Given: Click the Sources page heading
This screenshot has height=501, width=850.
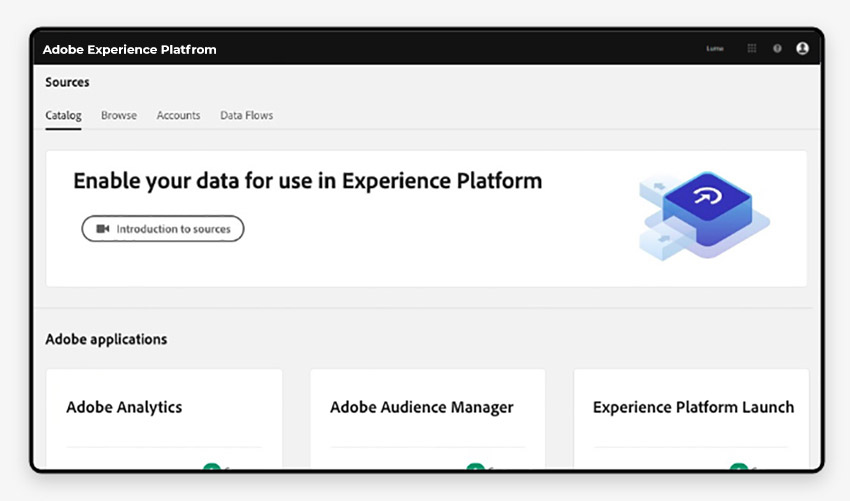Looking at the screenshot, I should point(67,82).
